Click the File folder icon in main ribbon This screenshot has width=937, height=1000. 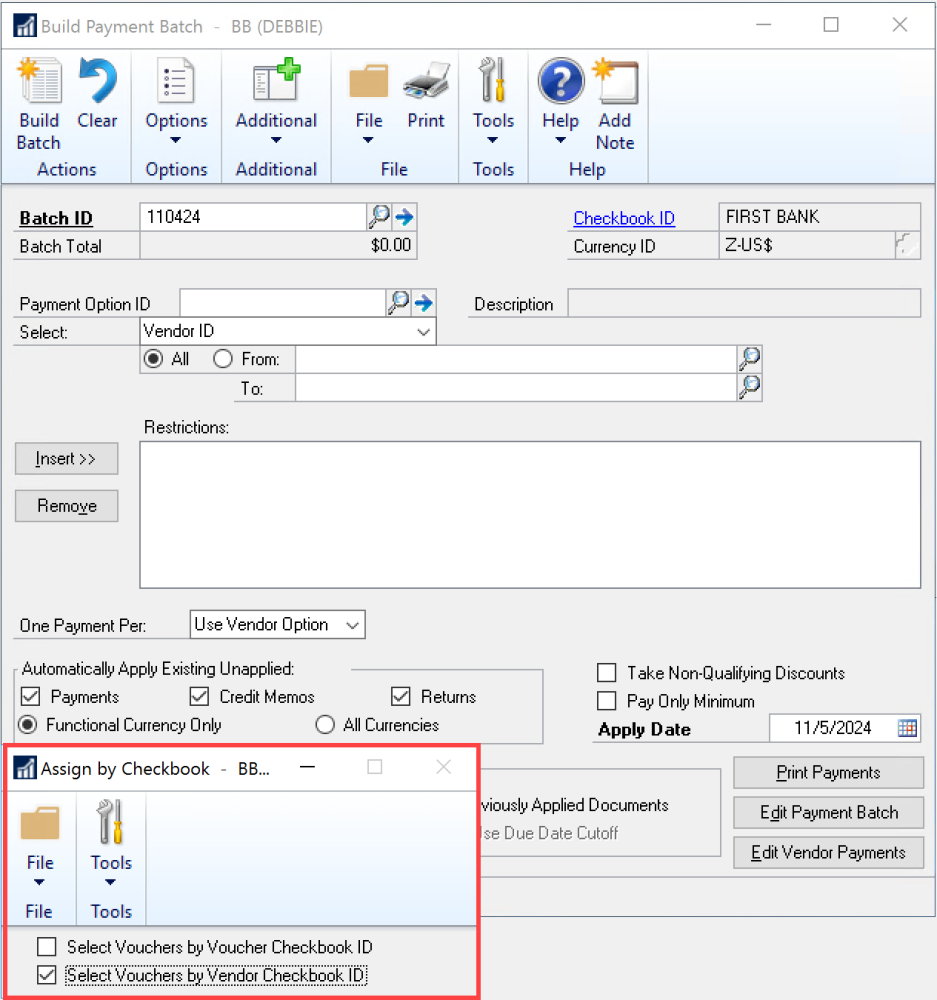tap(369, 81)
